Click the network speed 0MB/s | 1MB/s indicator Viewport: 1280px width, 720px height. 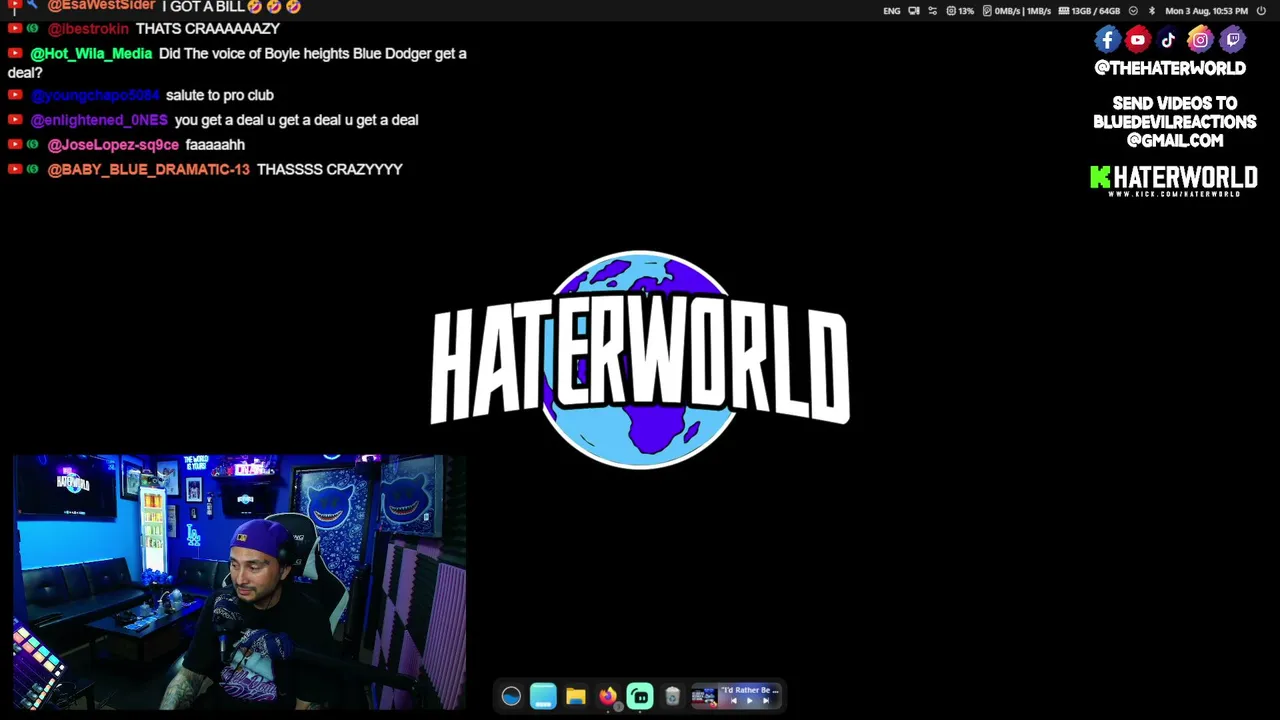tap(1017, 11)
